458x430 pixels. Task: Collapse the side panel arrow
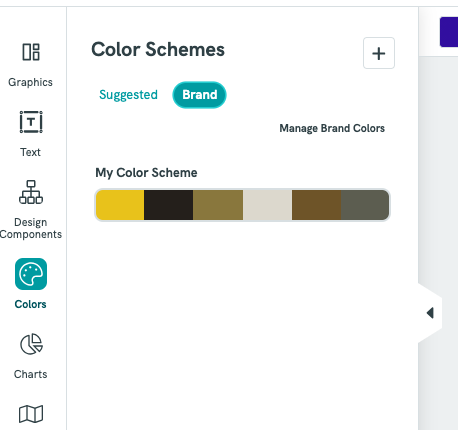(x=430, y=313)
